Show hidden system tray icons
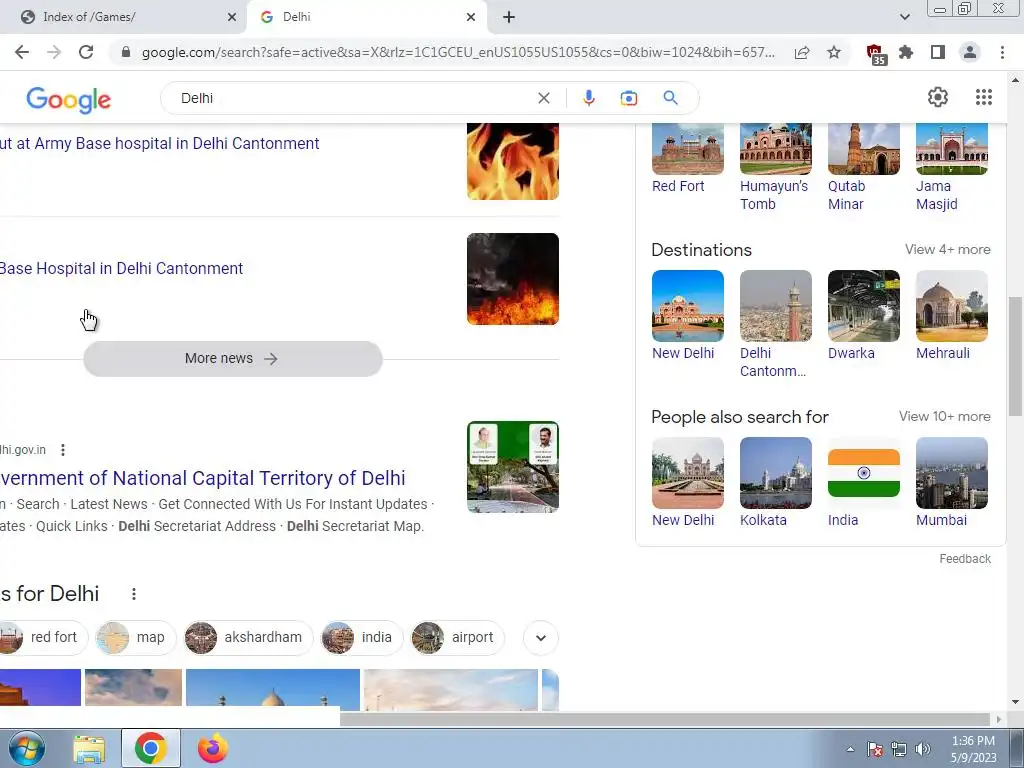This screenshot has width=1024, height=768. (x=850, y=749)
